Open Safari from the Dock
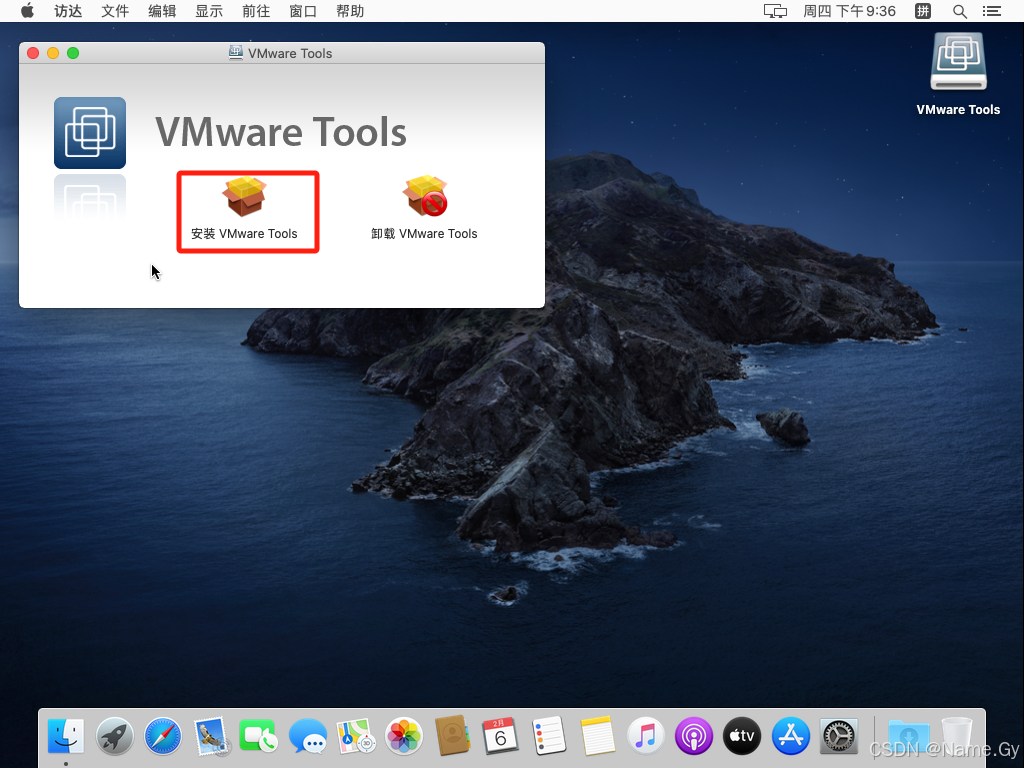The width and height of the screenshot is (1024, 768). point(163,736)
